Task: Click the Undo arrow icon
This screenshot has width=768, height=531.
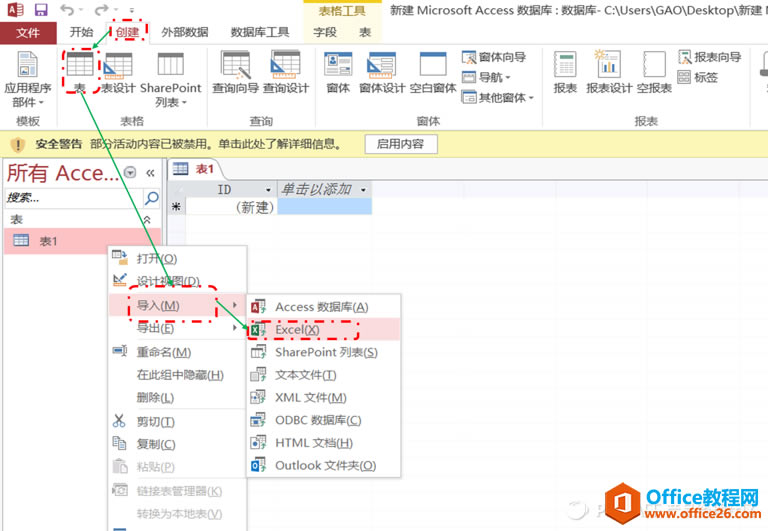Action: tap(67, 9)
